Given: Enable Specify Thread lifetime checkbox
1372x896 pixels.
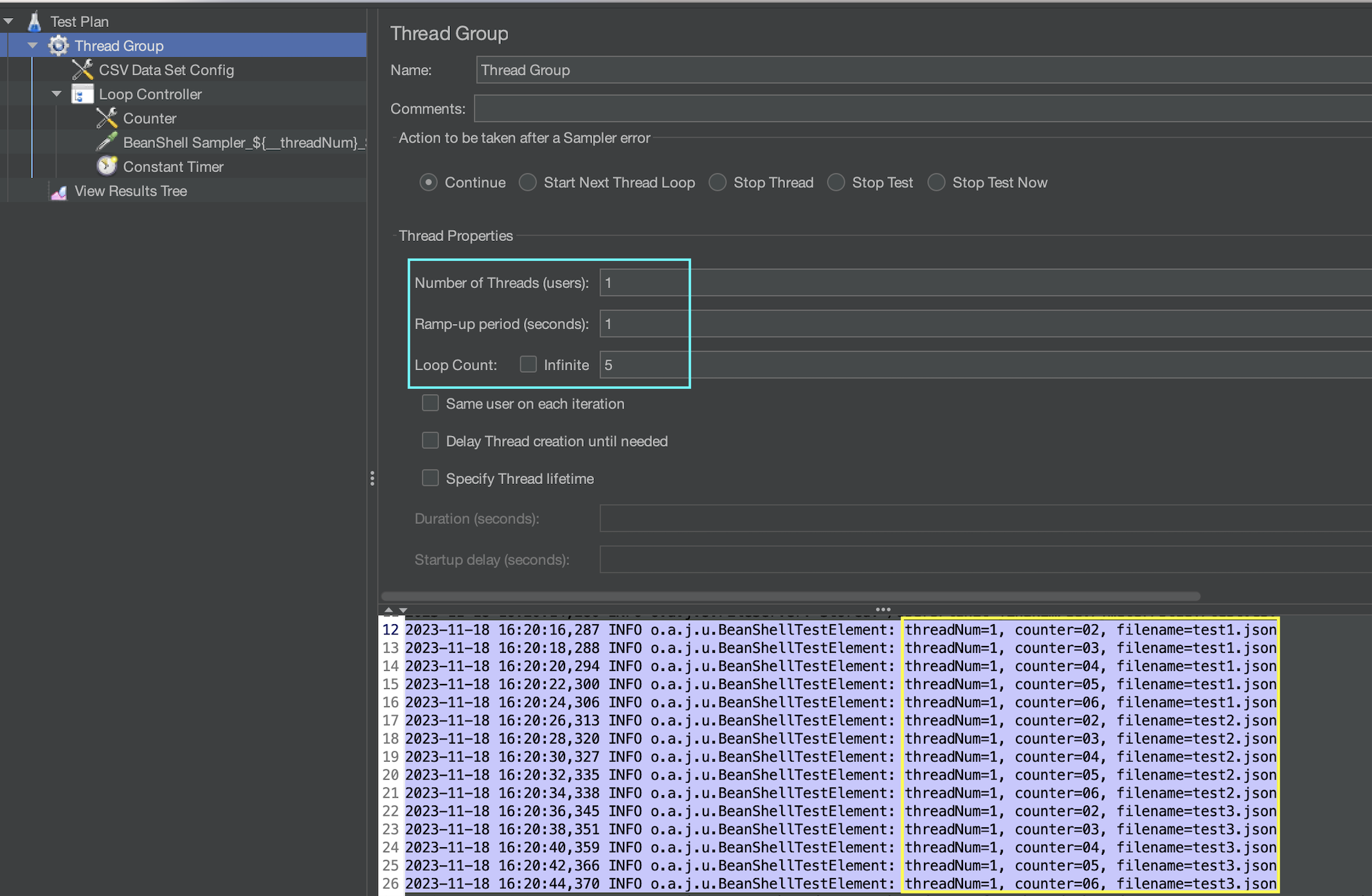Looking at the screenshot, I should (430, 478).
